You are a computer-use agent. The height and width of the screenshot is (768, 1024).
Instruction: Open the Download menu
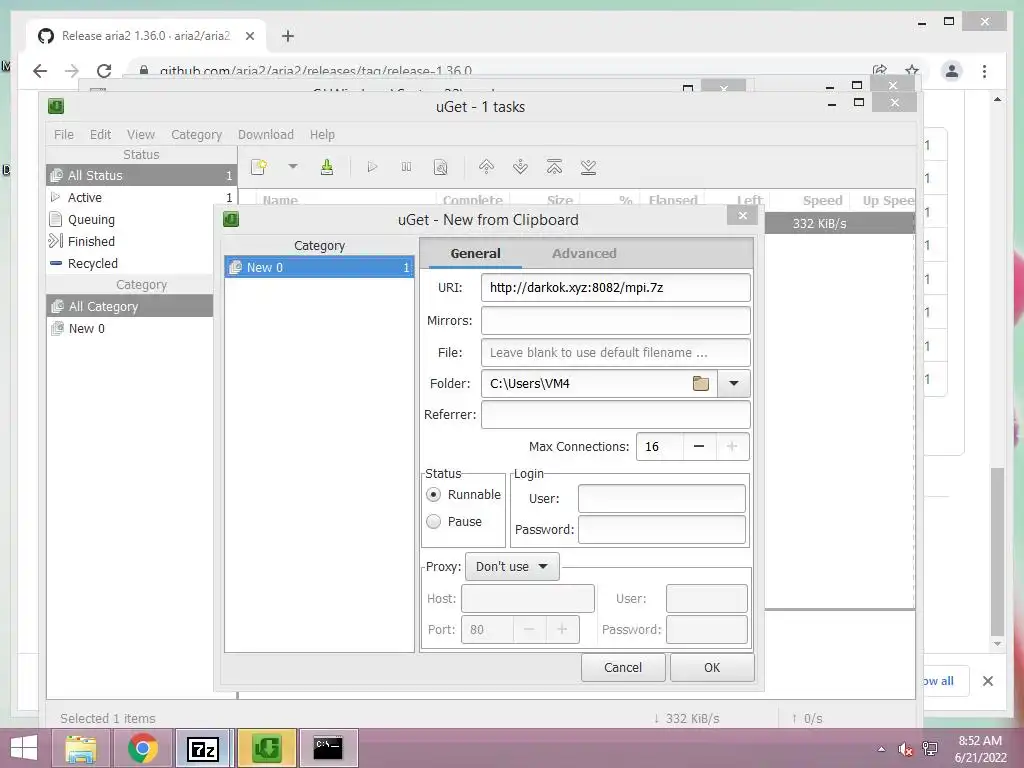tap(266, 135)
